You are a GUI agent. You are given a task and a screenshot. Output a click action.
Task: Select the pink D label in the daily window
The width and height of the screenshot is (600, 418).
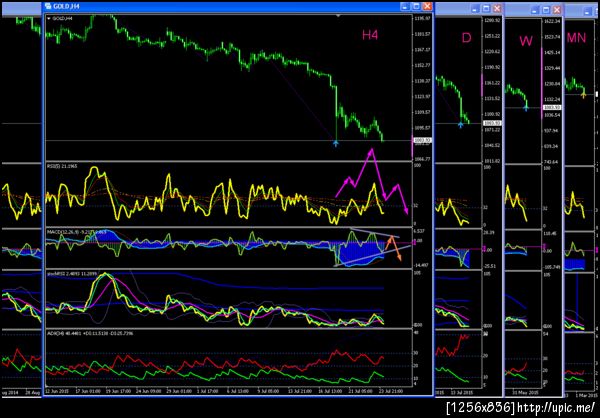pyautogui.click(x=466, y=38)
